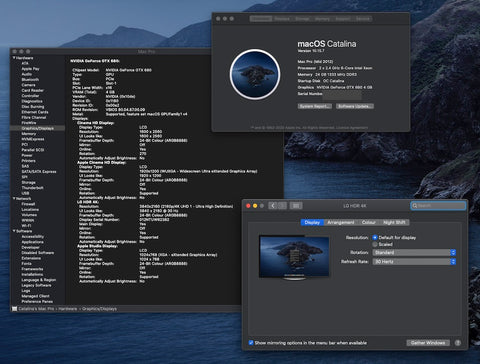Select Accessibility under Software
Screen dimensions: 480x364
32,236
